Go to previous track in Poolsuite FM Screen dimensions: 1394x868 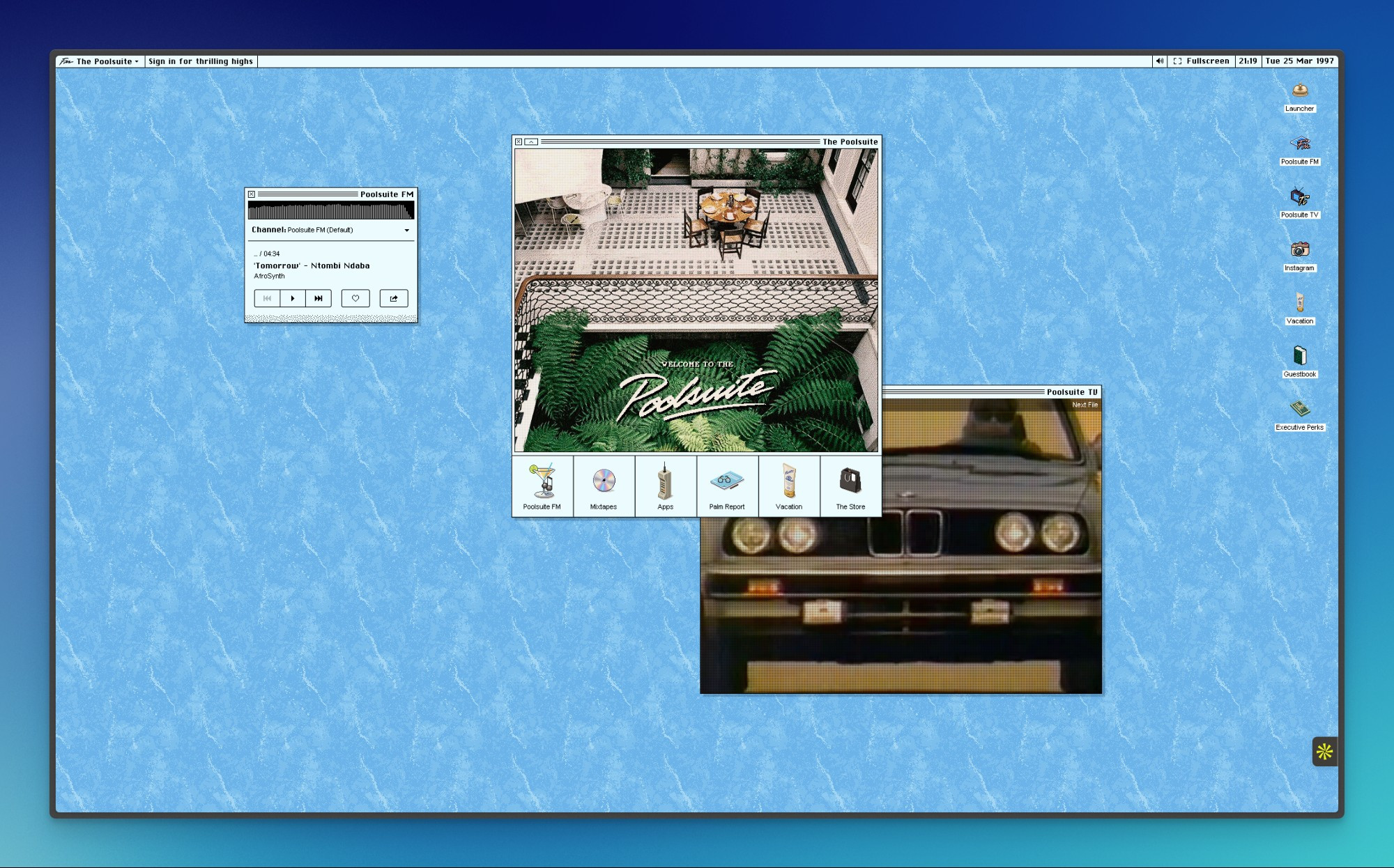point(267,298)
